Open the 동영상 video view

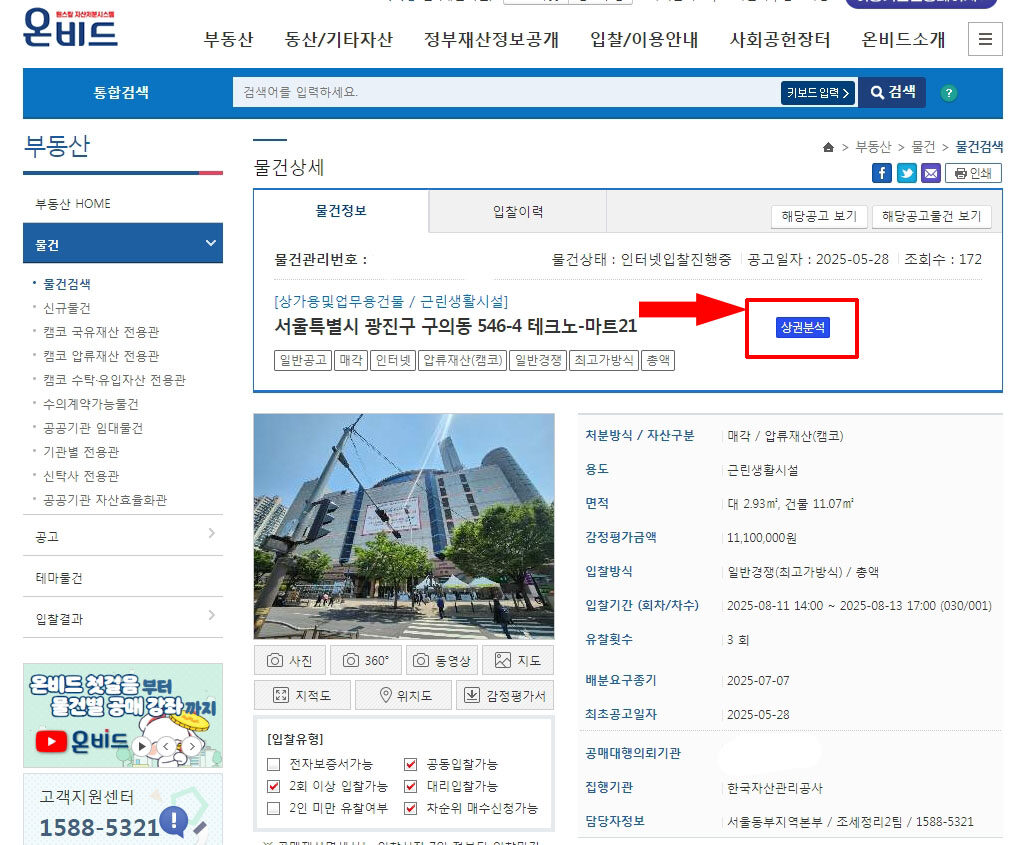tap(442, 660)
